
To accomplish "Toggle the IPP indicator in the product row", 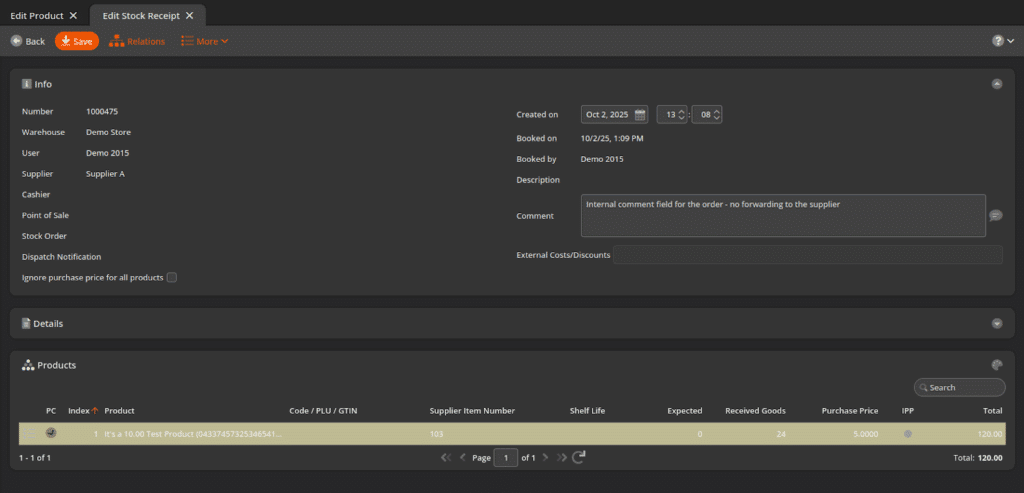I will [907, 434].
